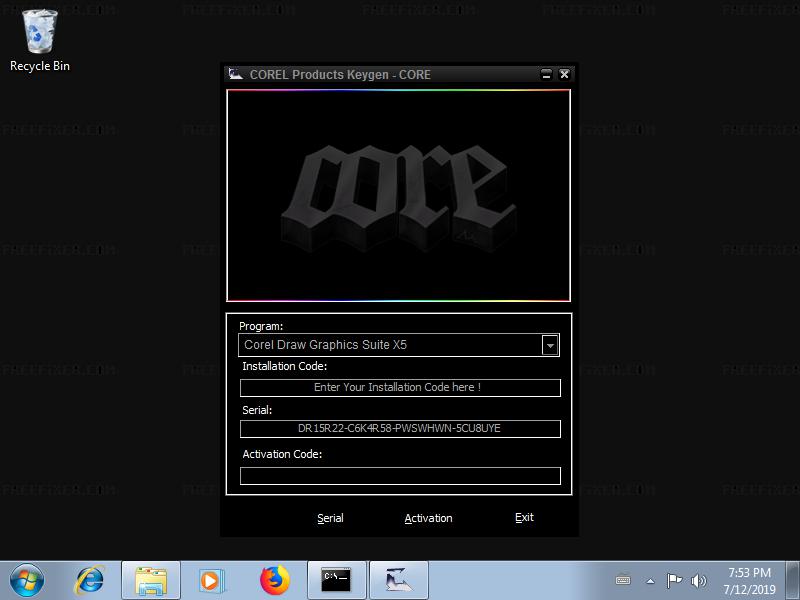The image size is (800, 600).
Task: Click the empty Activation Code field
Action: click(x=400, y=476)
